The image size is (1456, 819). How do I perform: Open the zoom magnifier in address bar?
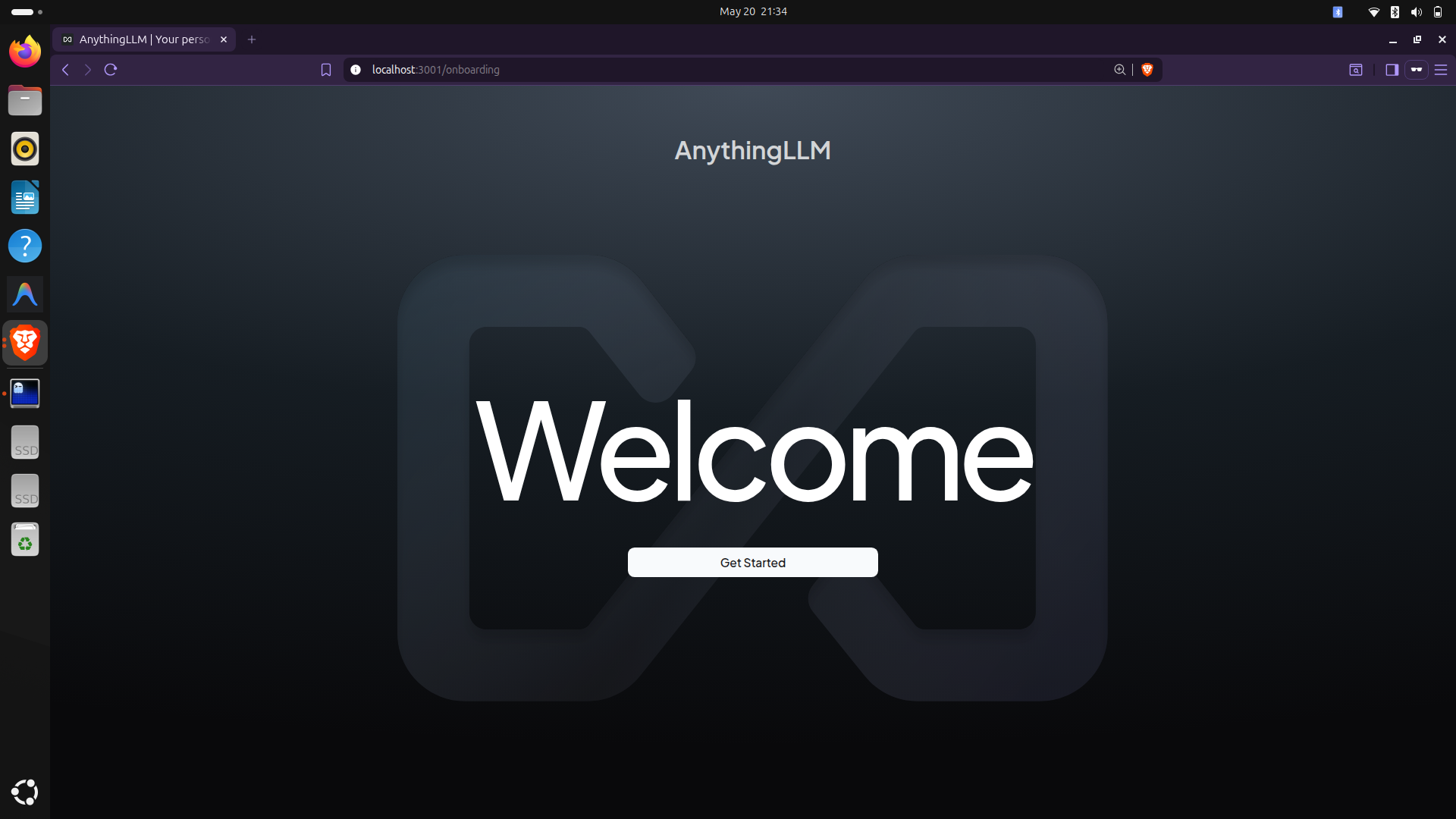coord(1119,70)
